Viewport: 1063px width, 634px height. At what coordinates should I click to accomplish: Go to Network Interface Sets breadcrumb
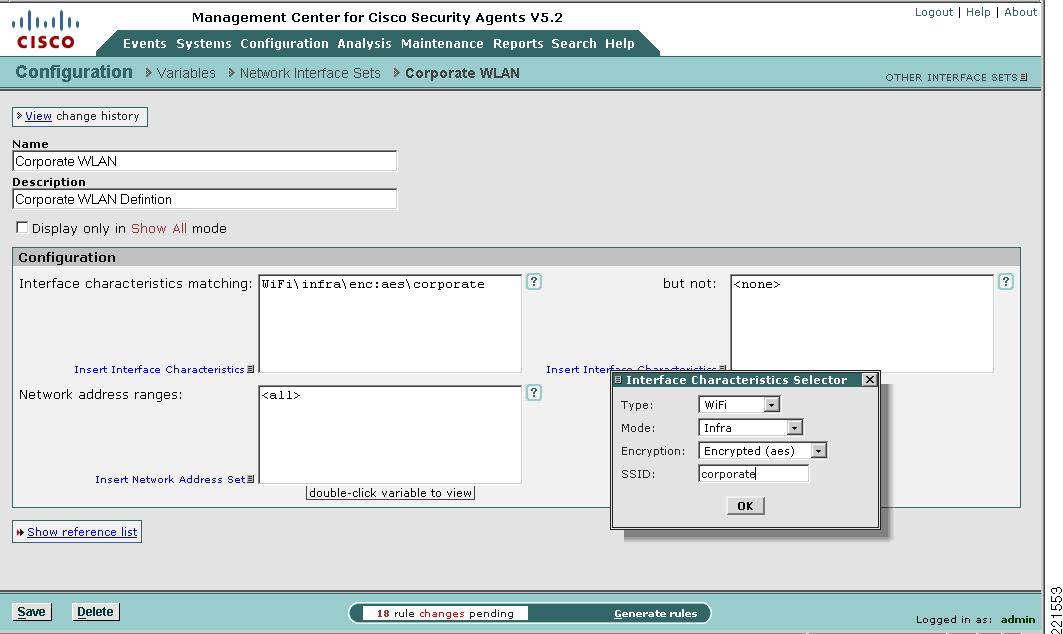(x=310, y=73)
